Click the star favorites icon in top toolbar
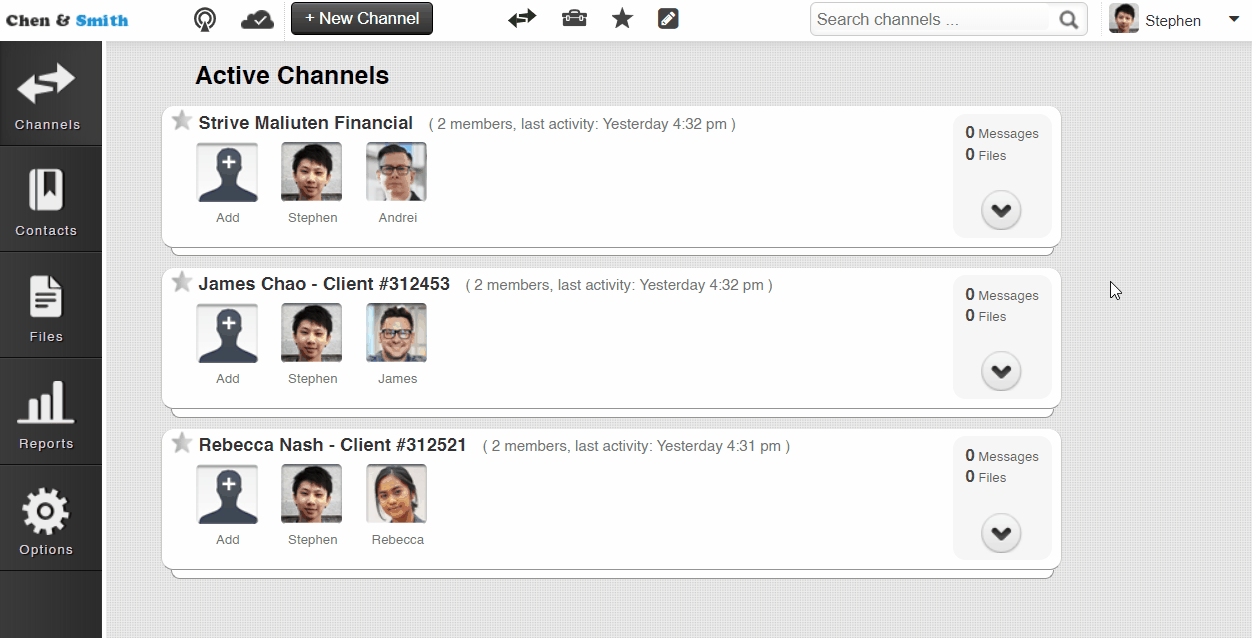Image resolution: width=1252 pixels, height=638 pixels. click(622, 19)
